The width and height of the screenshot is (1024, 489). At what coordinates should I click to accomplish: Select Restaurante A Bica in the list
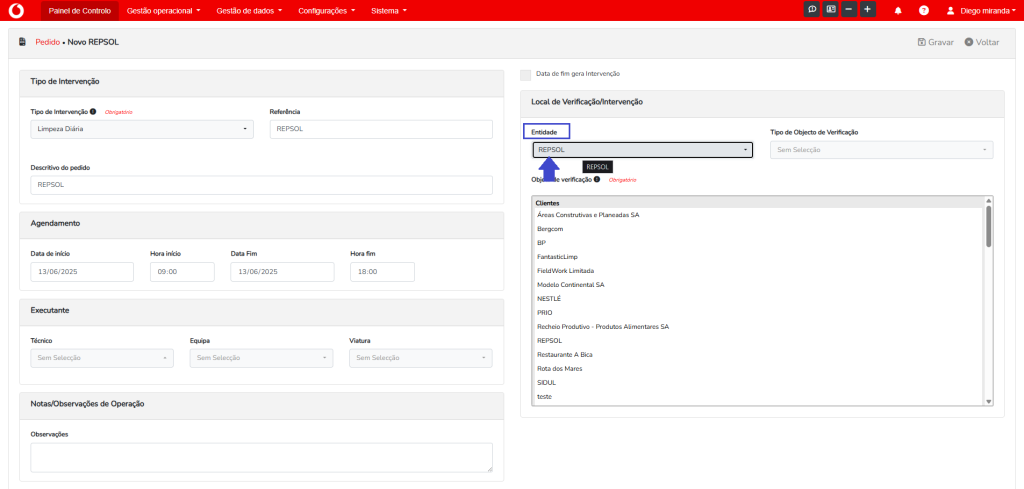[565, 355]
